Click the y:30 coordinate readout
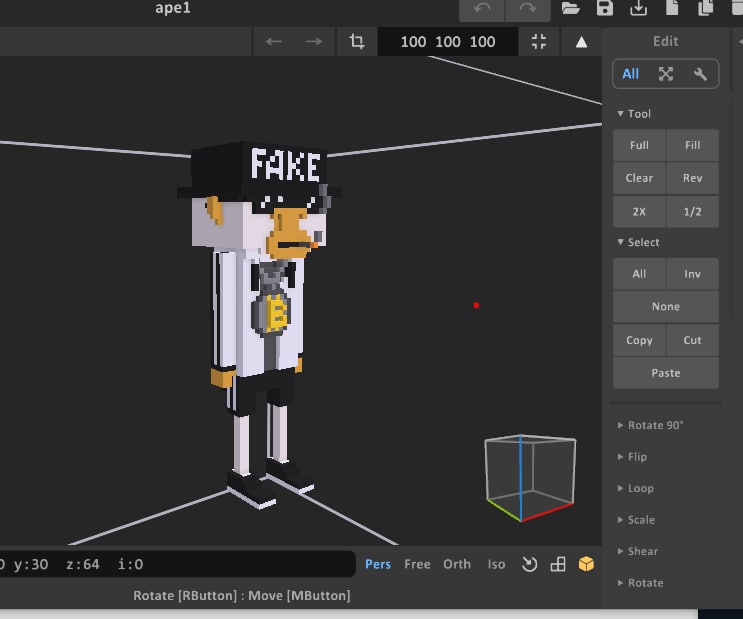This screenshot has width=743, height=619. [31, 564]
